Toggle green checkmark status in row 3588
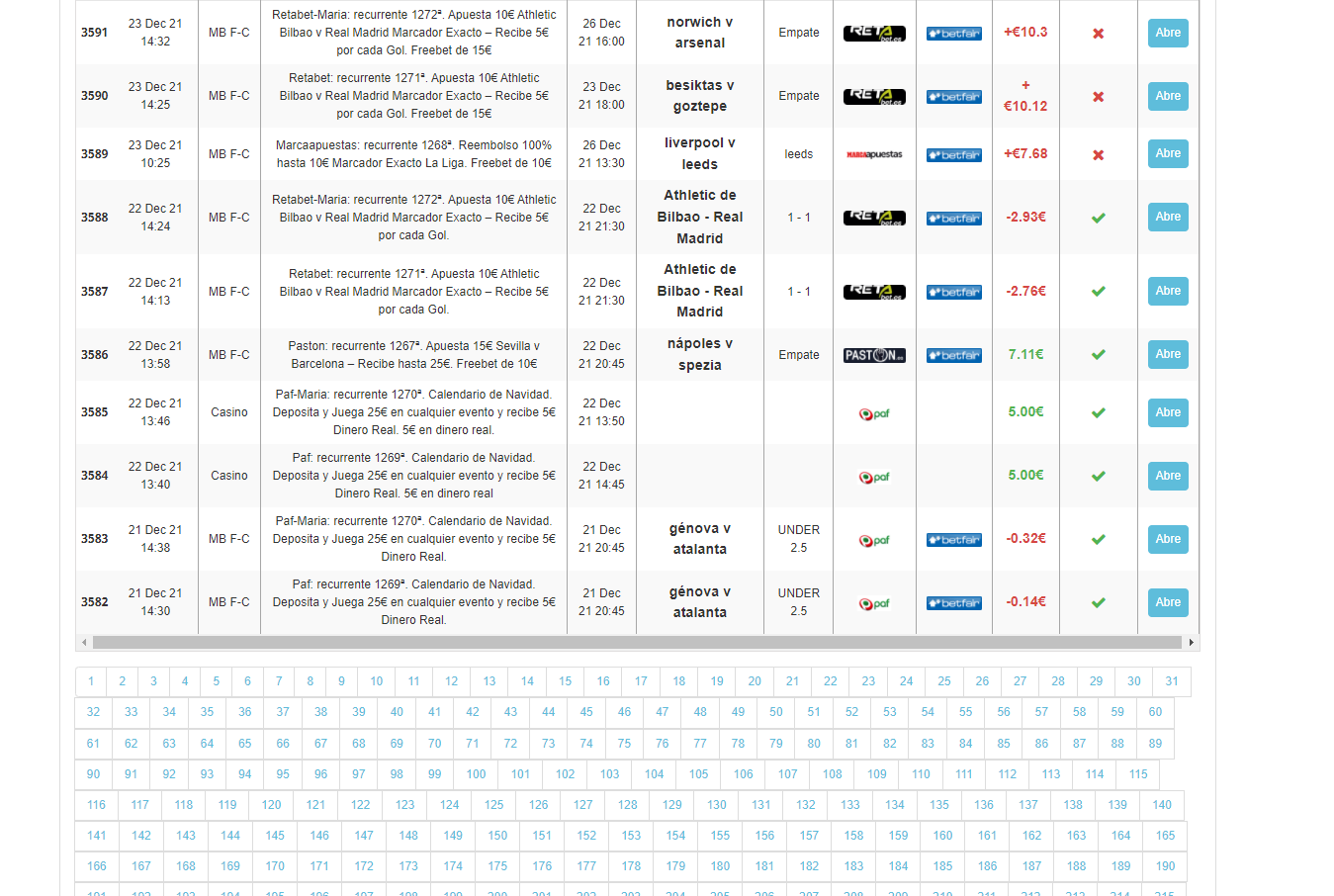1334x896 pixels. 1098,218
